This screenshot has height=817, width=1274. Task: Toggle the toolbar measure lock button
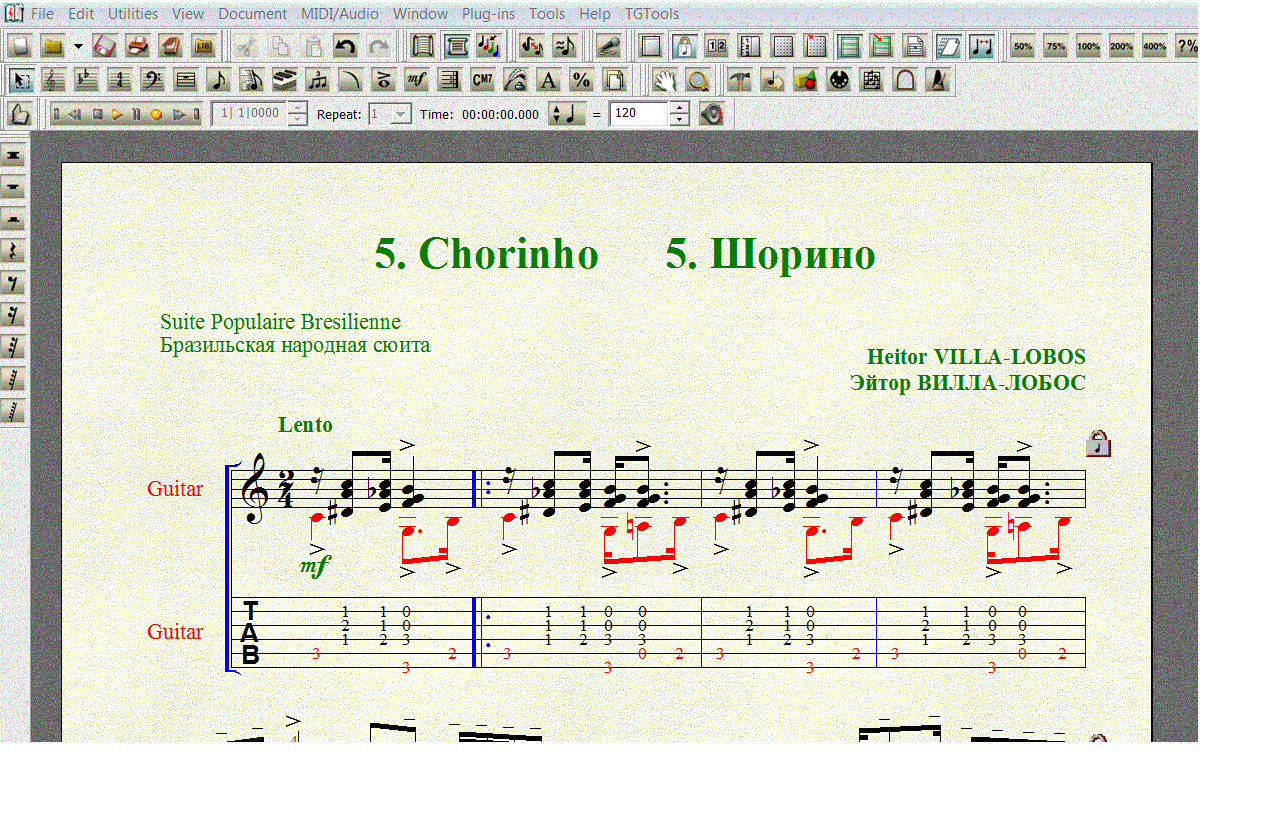[x=684, y=46]
